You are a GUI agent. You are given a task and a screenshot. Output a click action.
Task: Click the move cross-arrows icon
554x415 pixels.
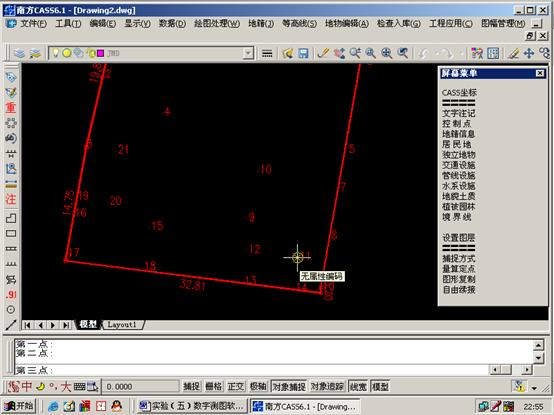click(x=529, y=53)
